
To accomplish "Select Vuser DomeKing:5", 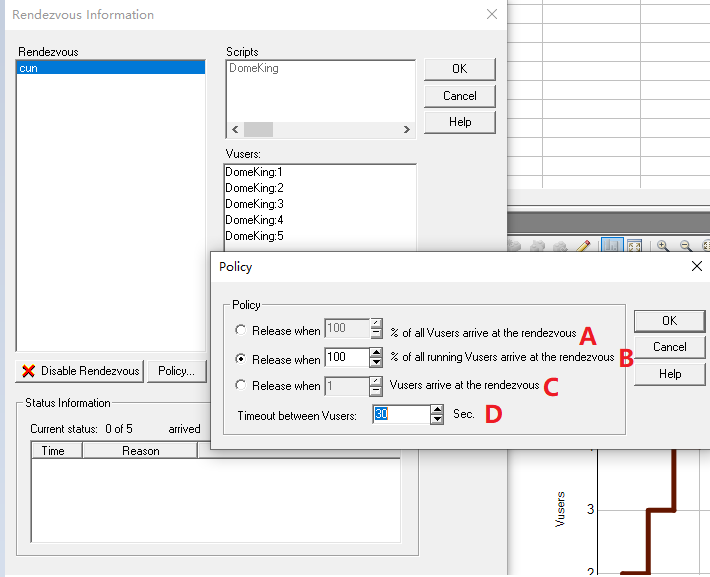I will point(254,236).
